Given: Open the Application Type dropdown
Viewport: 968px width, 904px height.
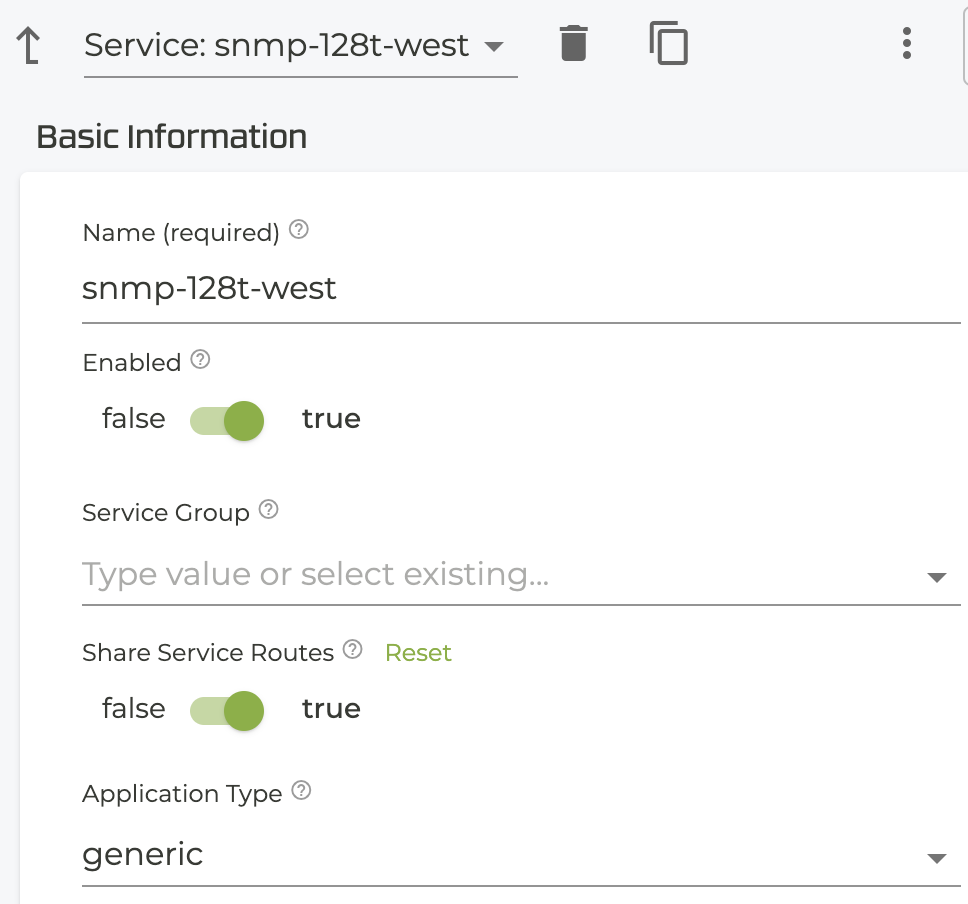Looking at the screenshot, I should pyautogui.click(x=936, y=857).
